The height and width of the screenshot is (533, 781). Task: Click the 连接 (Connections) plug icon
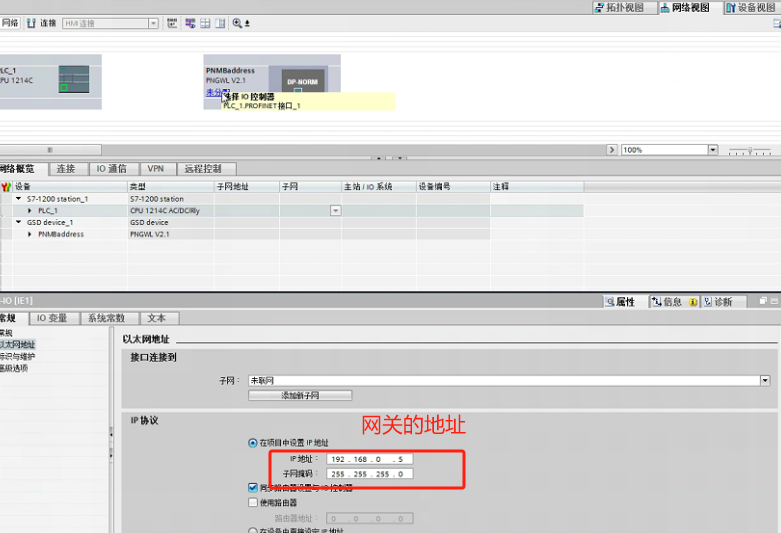coord(31,23)
